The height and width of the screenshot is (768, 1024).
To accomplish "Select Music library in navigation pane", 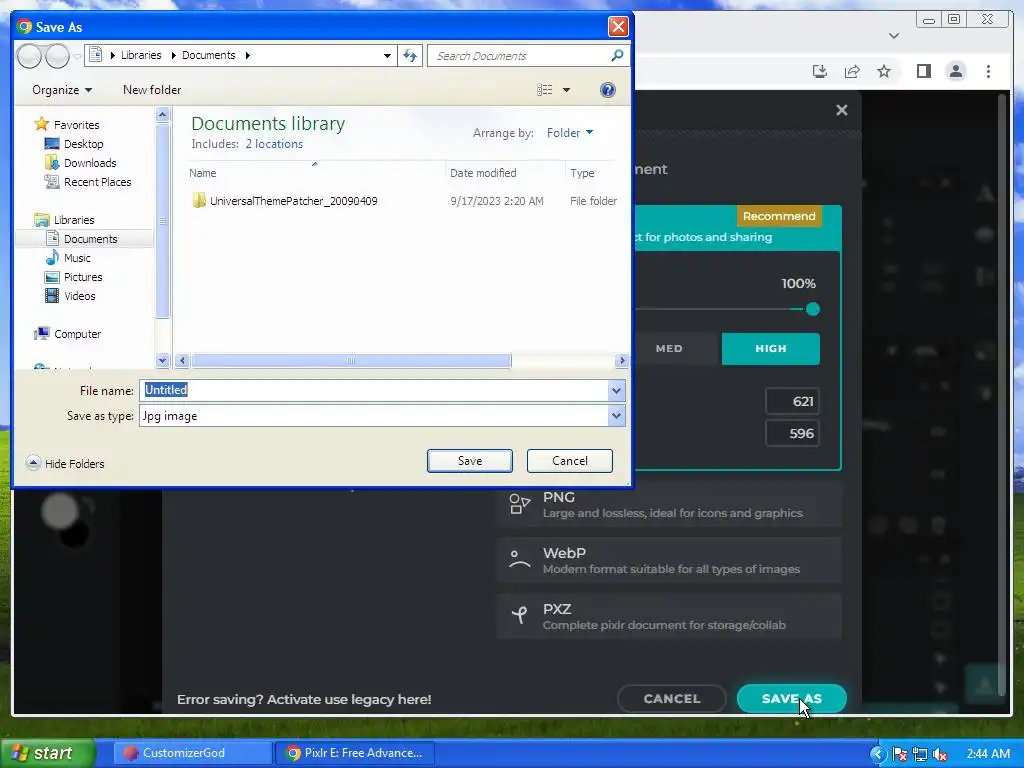I will click(68, 258).
